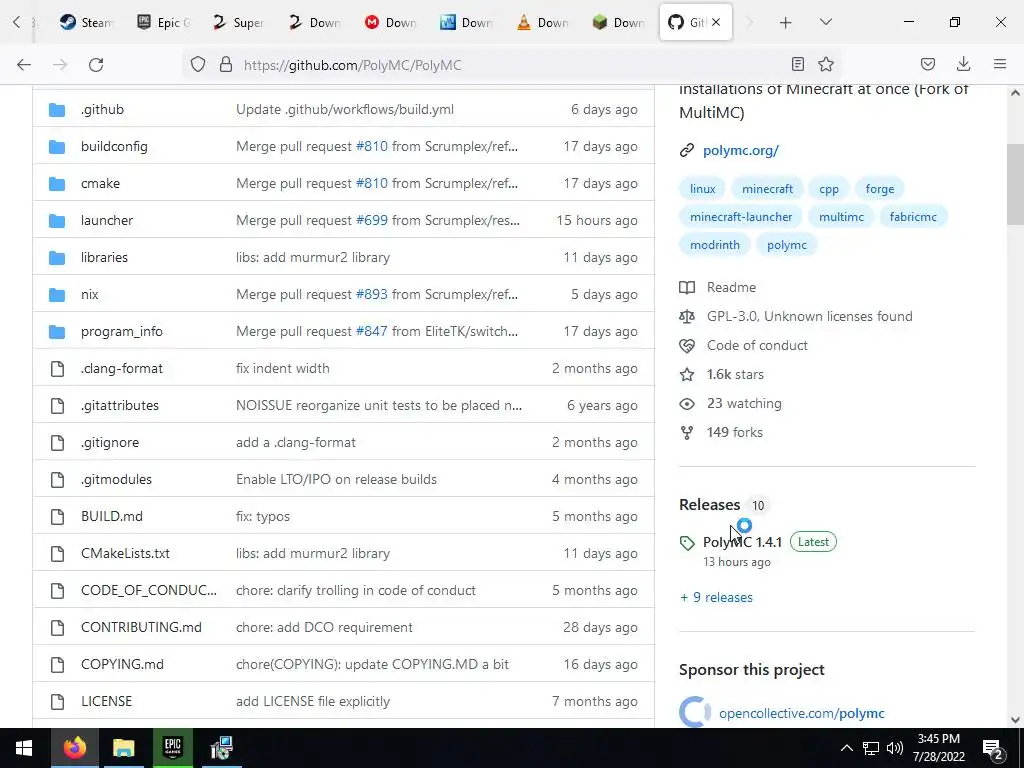This screenshot has width=1024, height=768.
Task: Open File Explorer from the taskbar
Action: (x=123, y=748)
